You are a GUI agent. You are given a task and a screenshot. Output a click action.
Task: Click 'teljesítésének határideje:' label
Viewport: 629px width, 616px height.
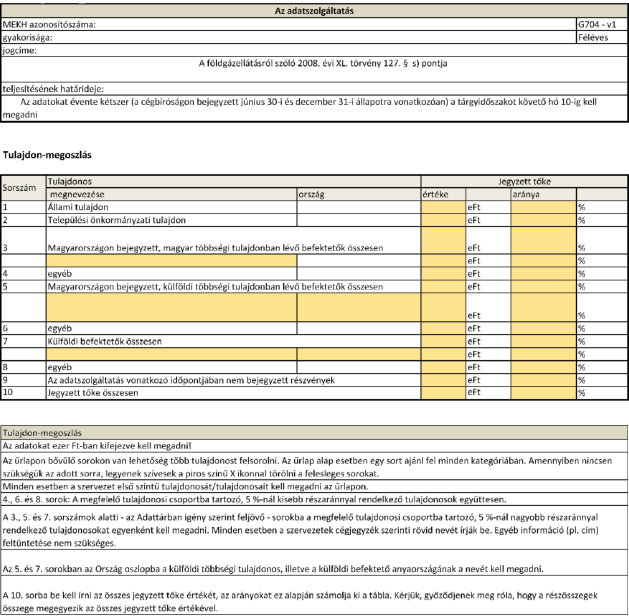click(53, 89)
